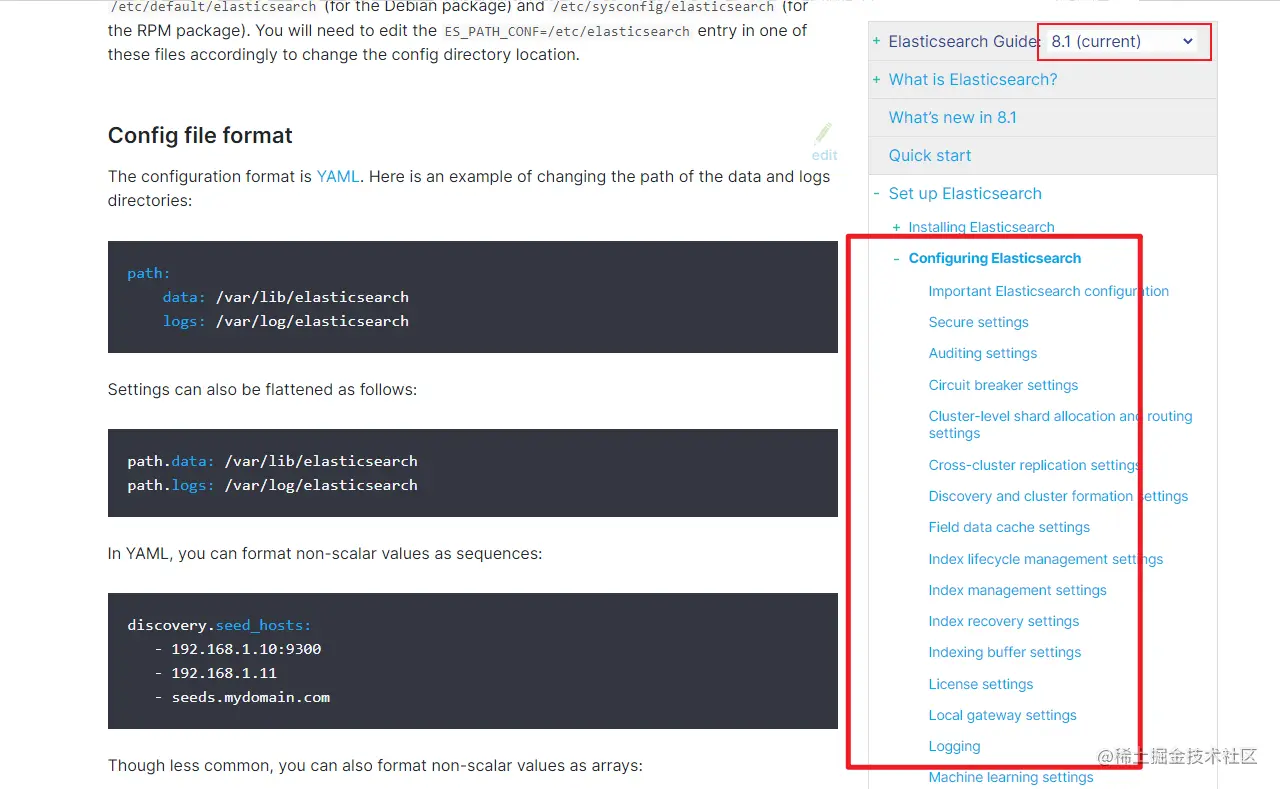This screenshot has width=1280, height=789.
Task: Open Important Elasticsearch configuration link
Action: [x=1048, y=291]
